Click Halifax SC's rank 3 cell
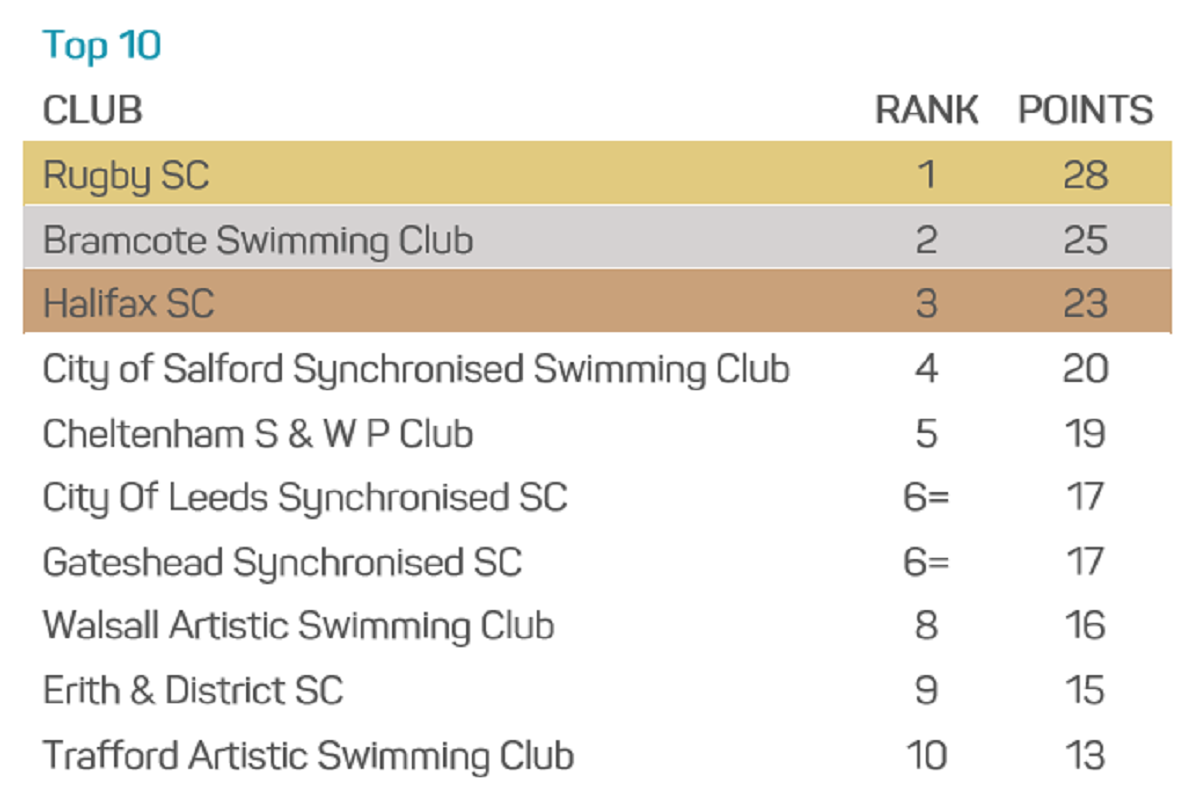This screenshot has height=809, width=1200. [926, 304]
